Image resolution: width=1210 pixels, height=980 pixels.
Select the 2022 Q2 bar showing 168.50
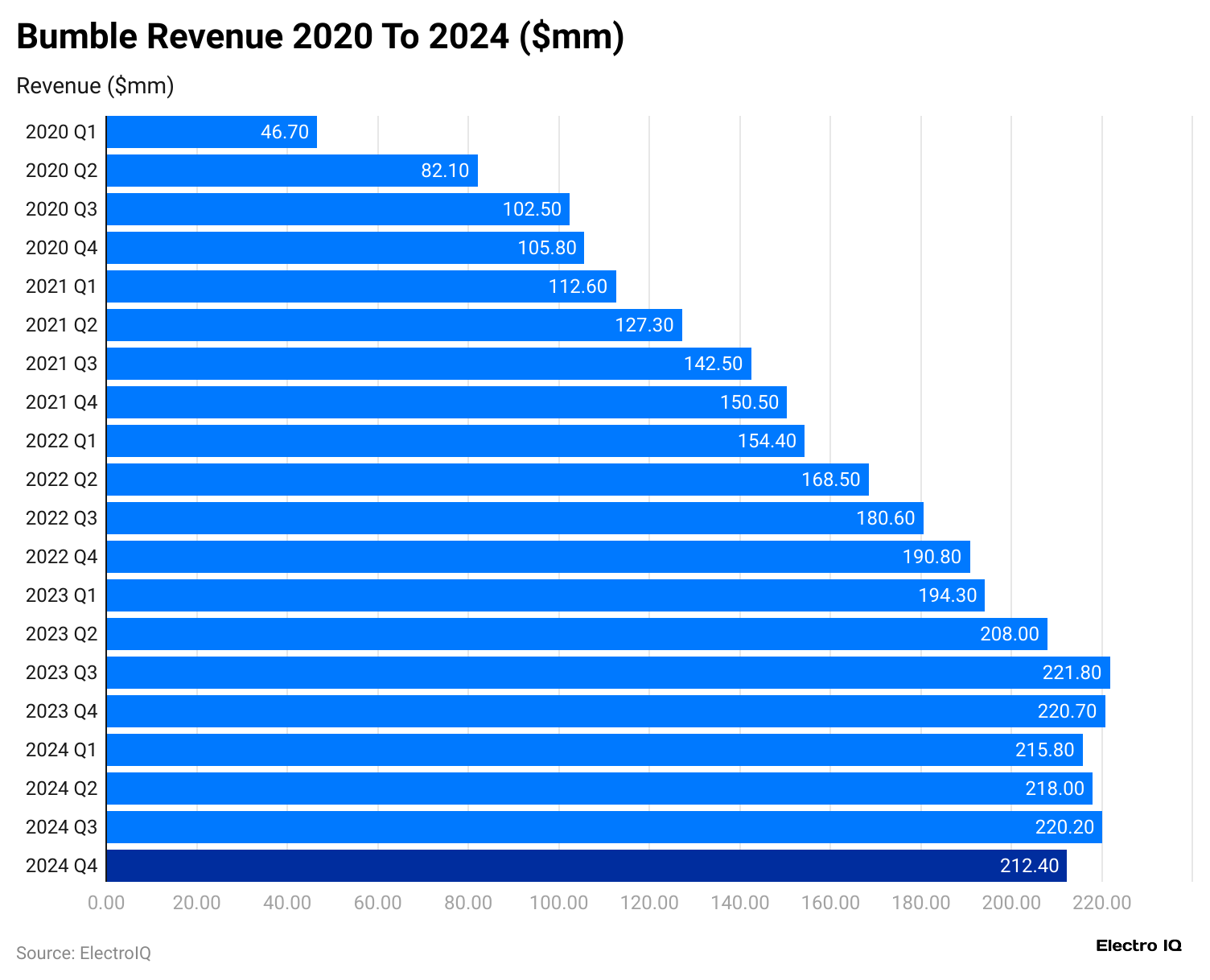488,480
